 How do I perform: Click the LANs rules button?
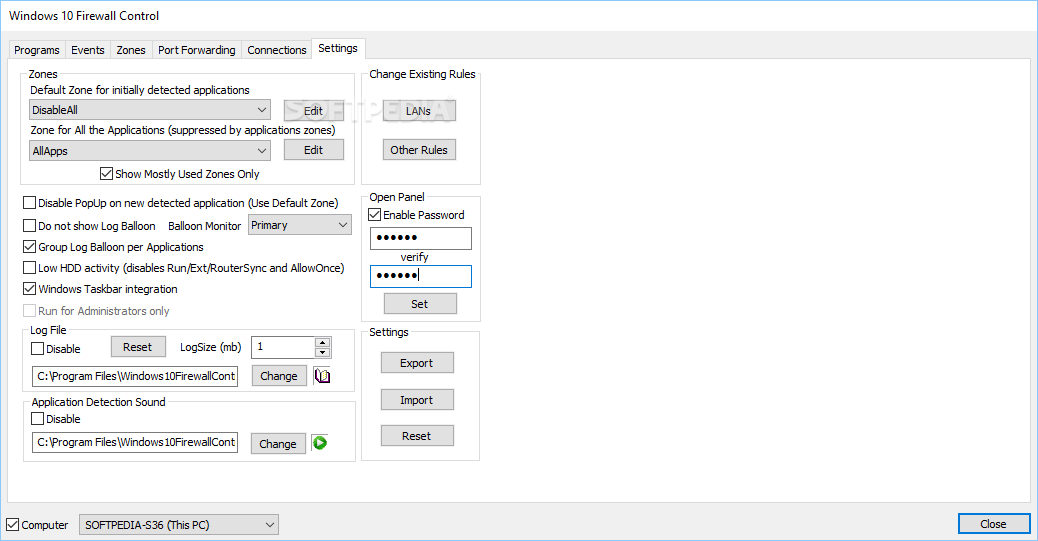point(419,111)
